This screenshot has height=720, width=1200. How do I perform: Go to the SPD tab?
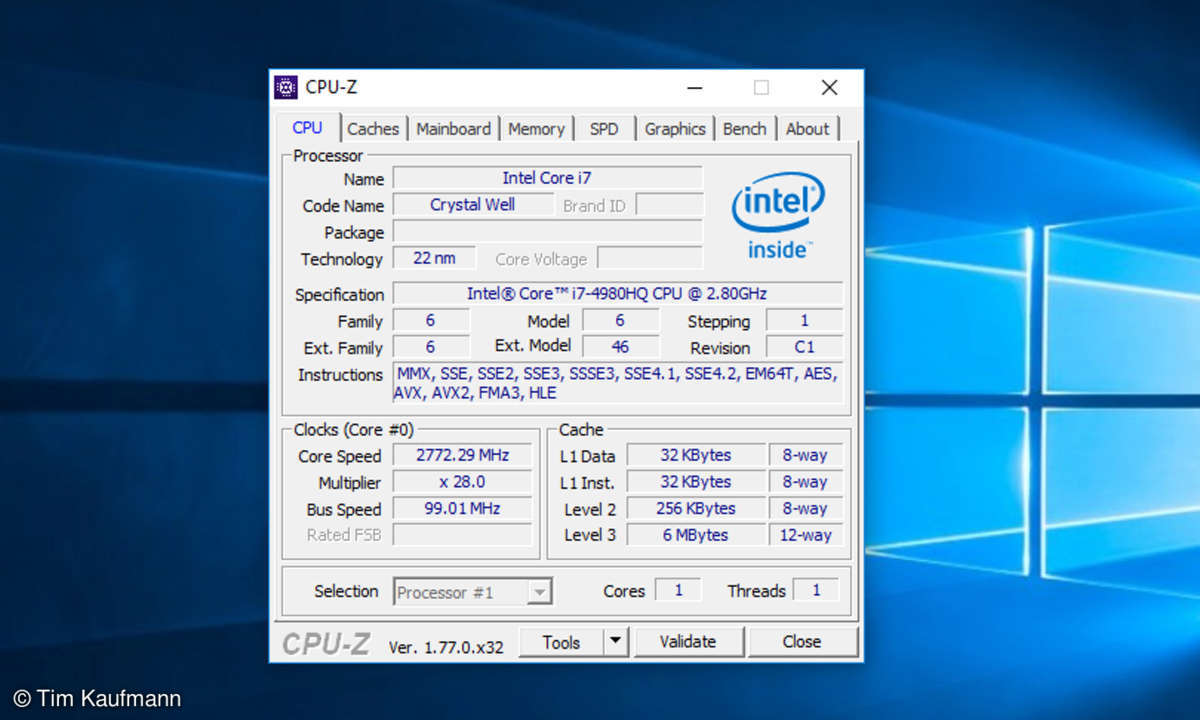pos(604,129)
